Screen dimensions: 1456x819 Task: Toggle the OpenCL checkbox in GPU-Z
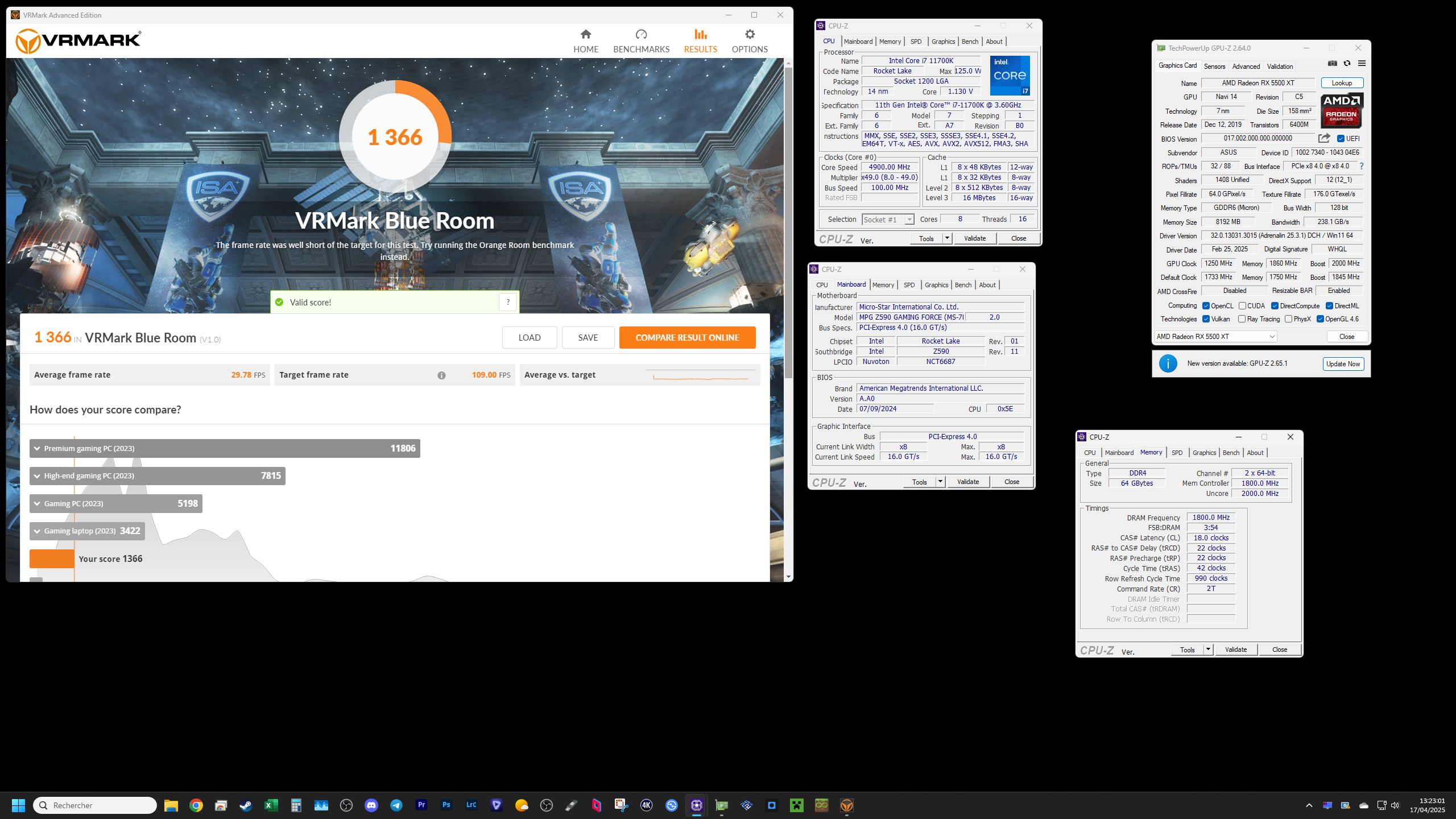(1206, 306)
